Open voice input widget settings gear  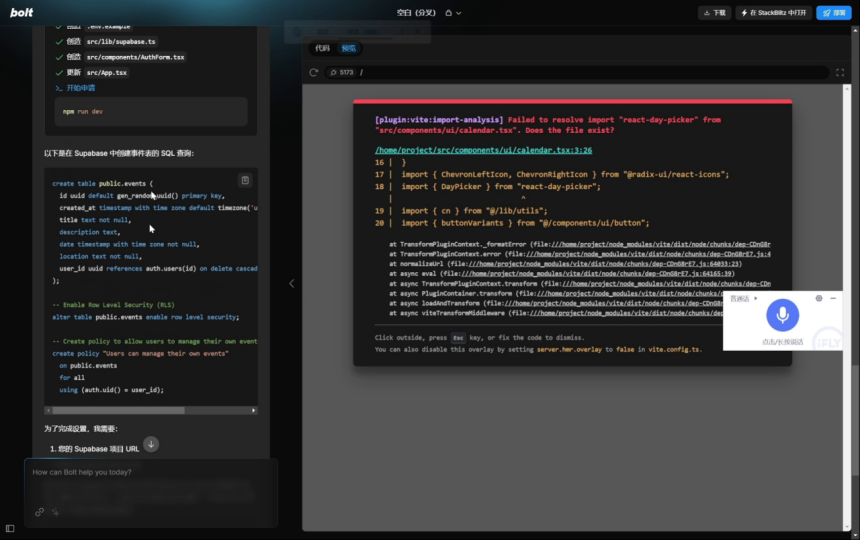tap(819, 298)
